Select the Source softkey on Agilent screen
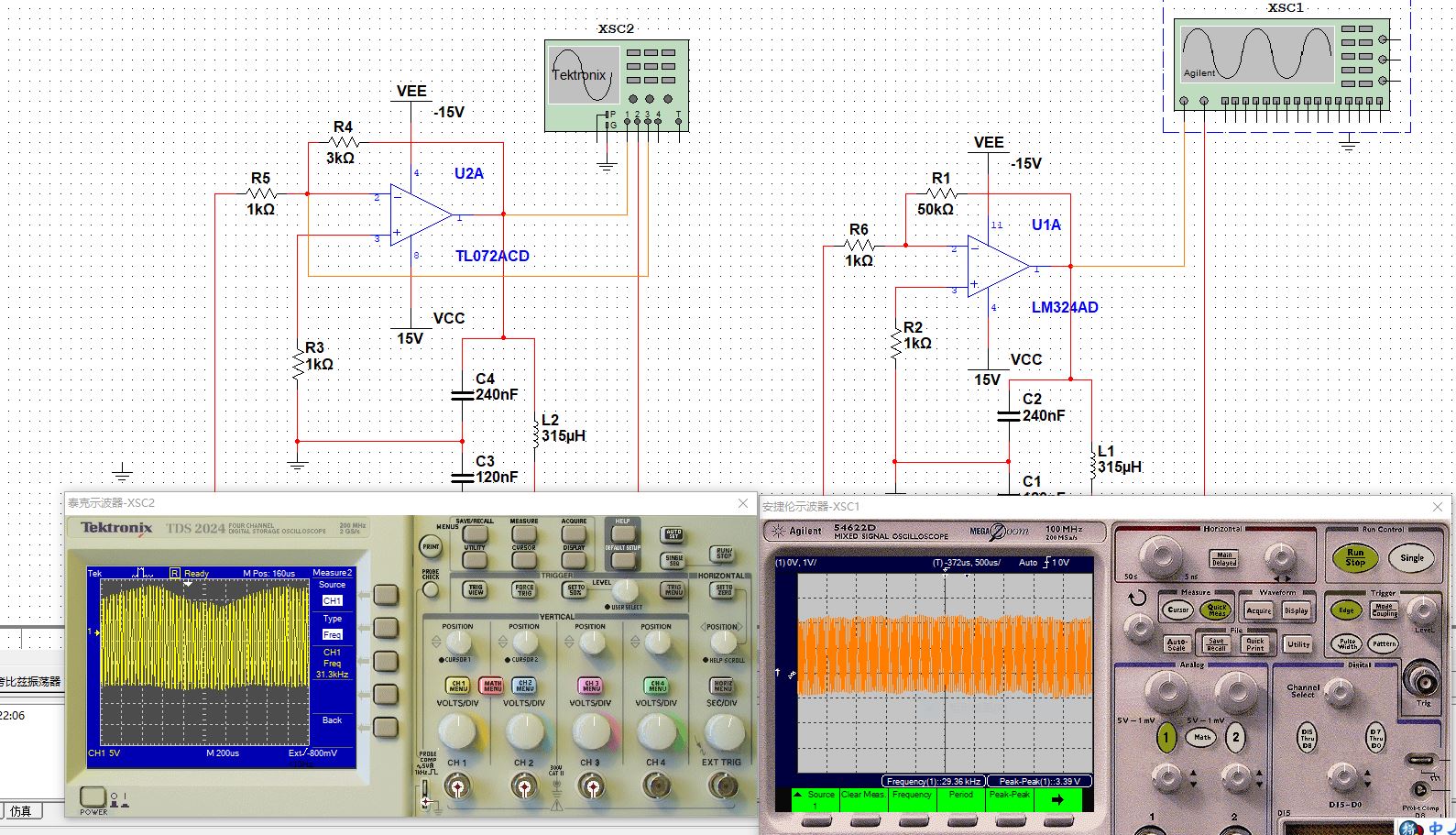Viewport: 1456px width, 835px height. (x=816, y=800)
